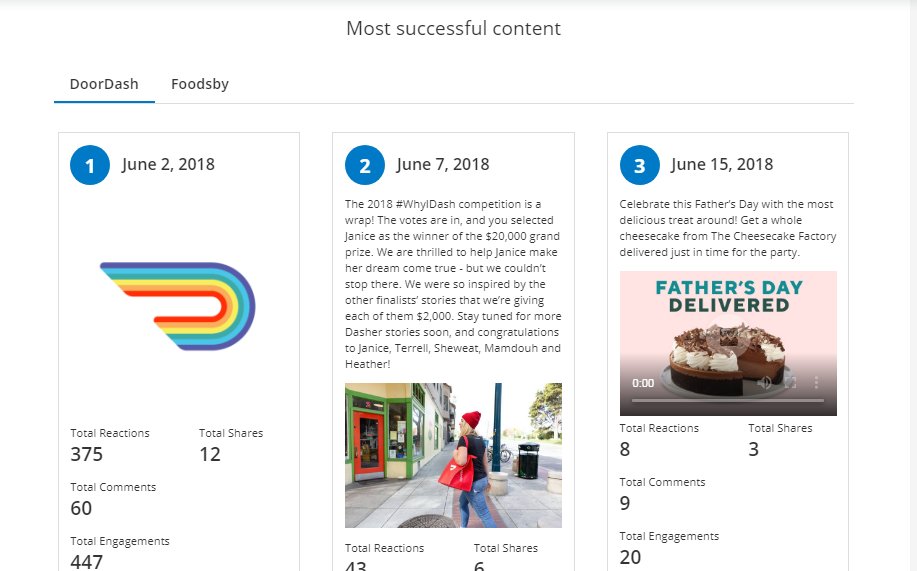Click the page's vertical scrollbar
Viewport: 917px width, 571px height.
coord(913,286)
